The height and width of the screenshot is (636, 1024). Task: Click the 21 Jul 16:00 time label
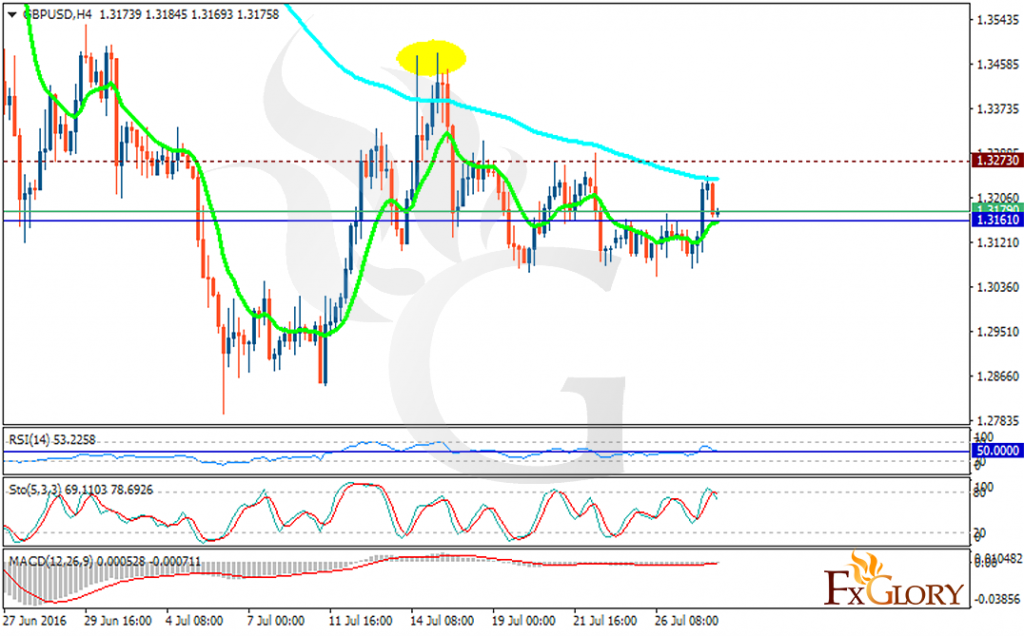click(605, 620)
